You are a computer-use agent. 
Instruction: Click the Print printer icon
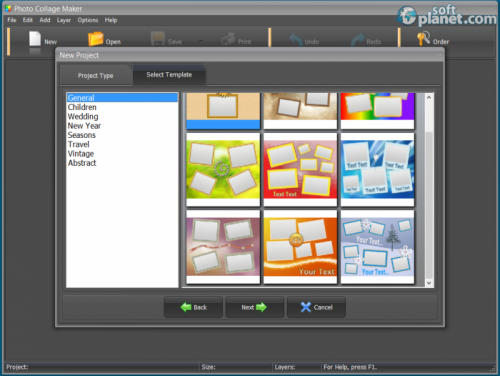point(228,40)
